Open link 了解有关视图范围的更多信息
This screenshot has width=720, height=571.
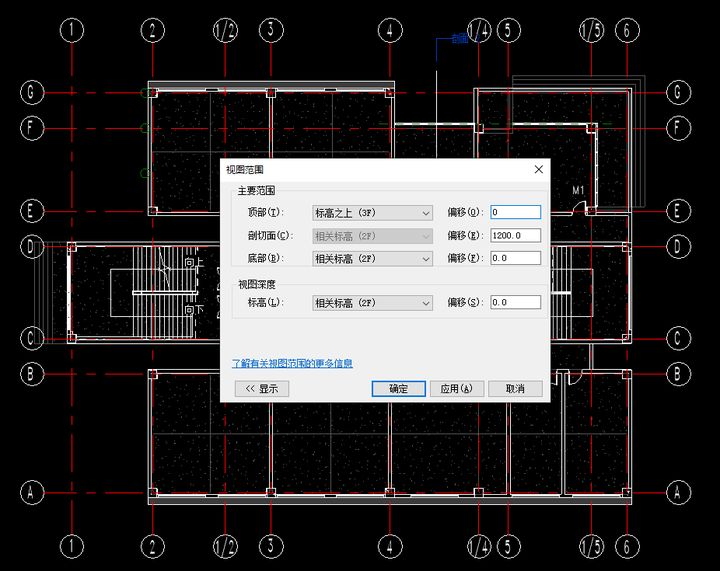[292, 364]
